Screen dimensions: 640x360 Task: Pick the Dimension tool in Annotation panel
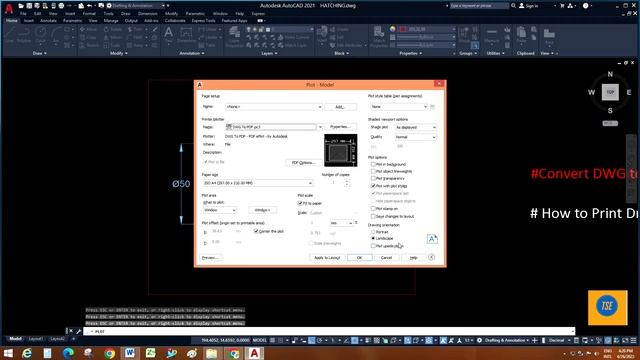pyautogui.click(x=186, y=35)
